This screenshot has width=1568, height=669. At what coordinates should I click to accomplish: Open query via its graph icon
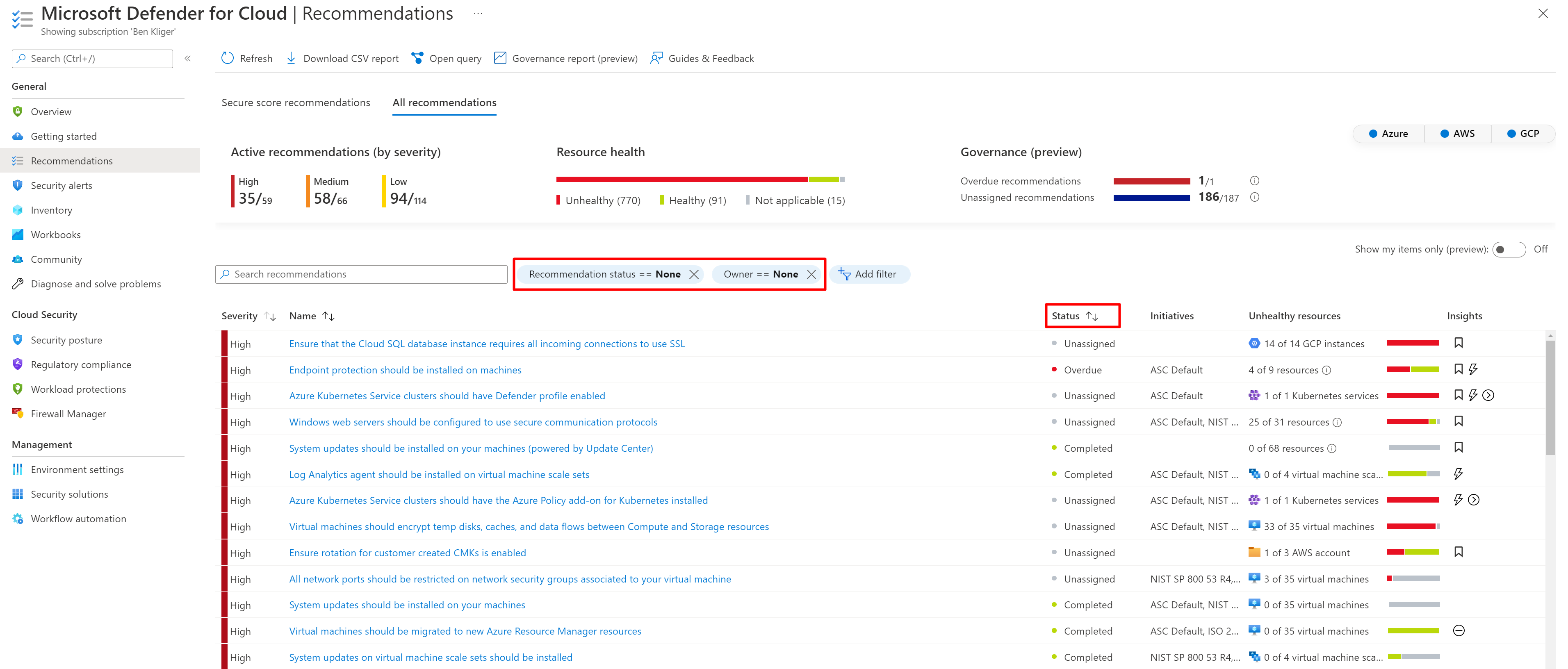point(417,58)
